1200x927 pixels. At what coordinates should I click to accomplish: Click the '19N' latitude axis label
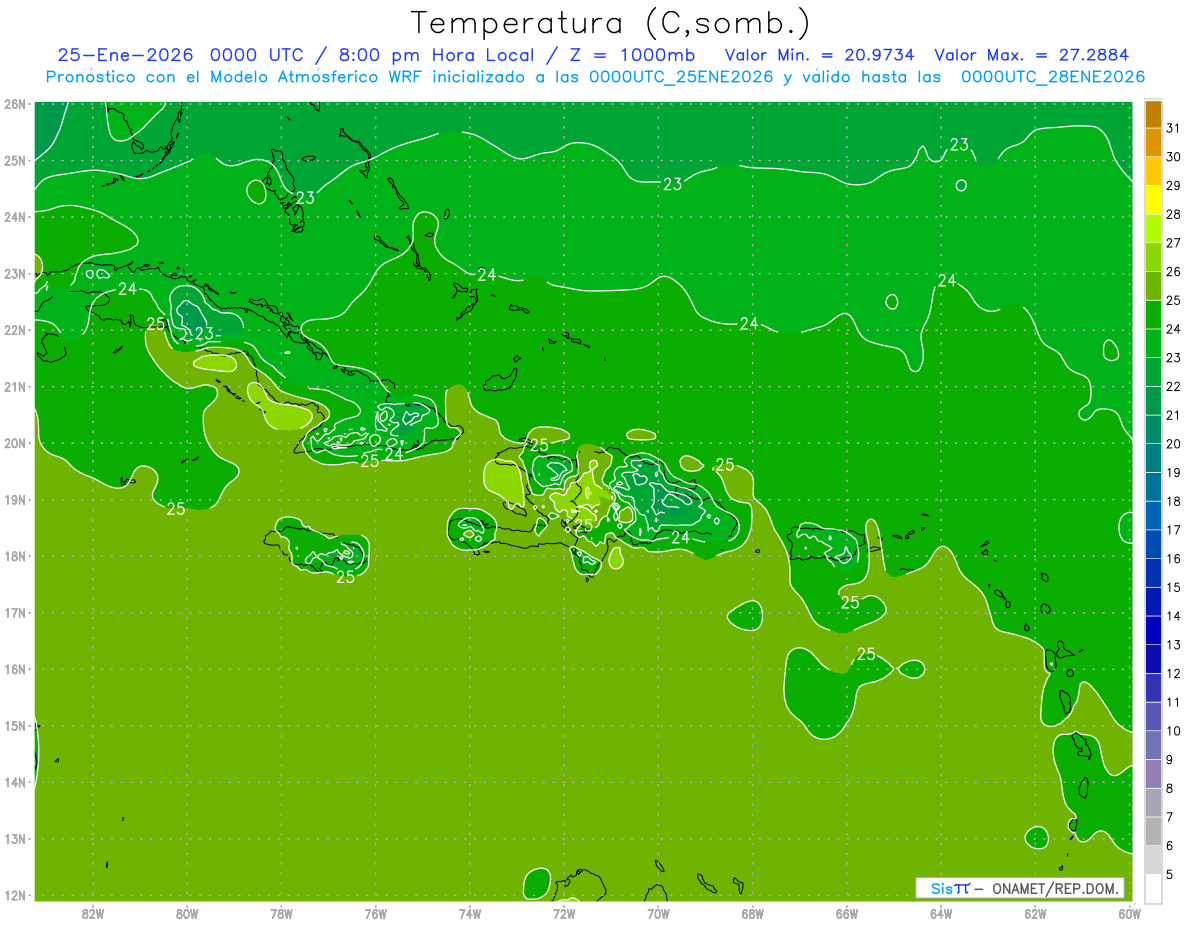point(14,500)
